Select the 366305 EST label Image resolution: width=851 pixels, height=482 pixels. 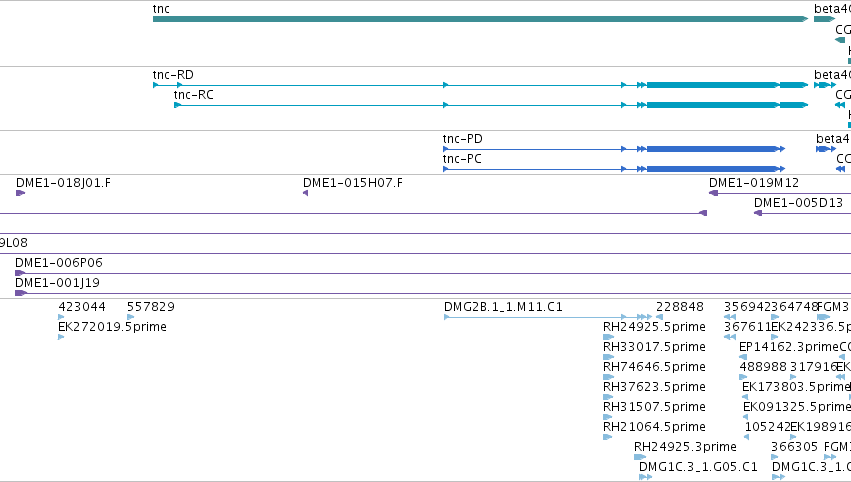tap(795, 447)
